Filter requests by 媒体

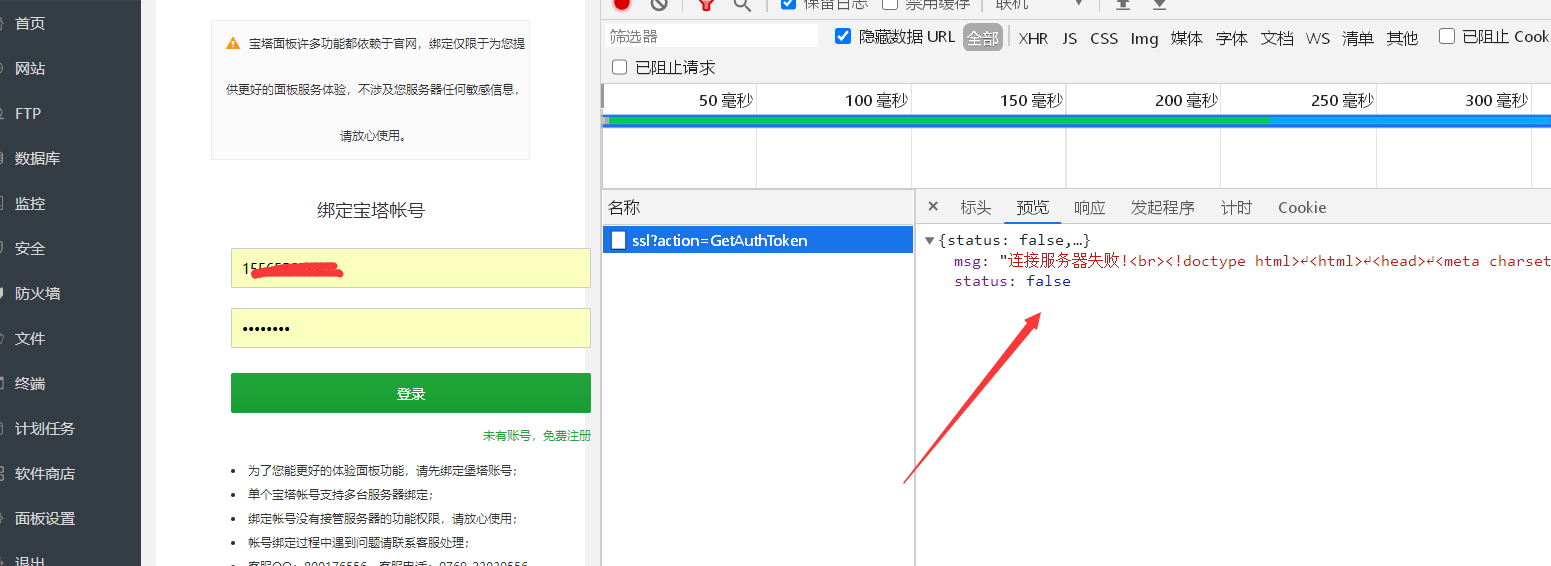(x=1187, y=38)
